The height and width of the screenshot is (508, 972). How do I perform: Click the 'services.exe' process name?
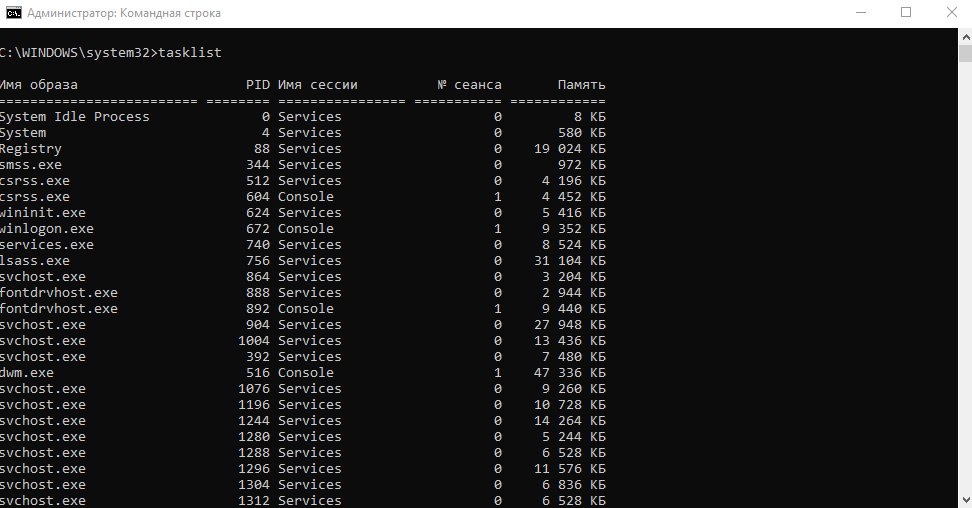point(46,245)
